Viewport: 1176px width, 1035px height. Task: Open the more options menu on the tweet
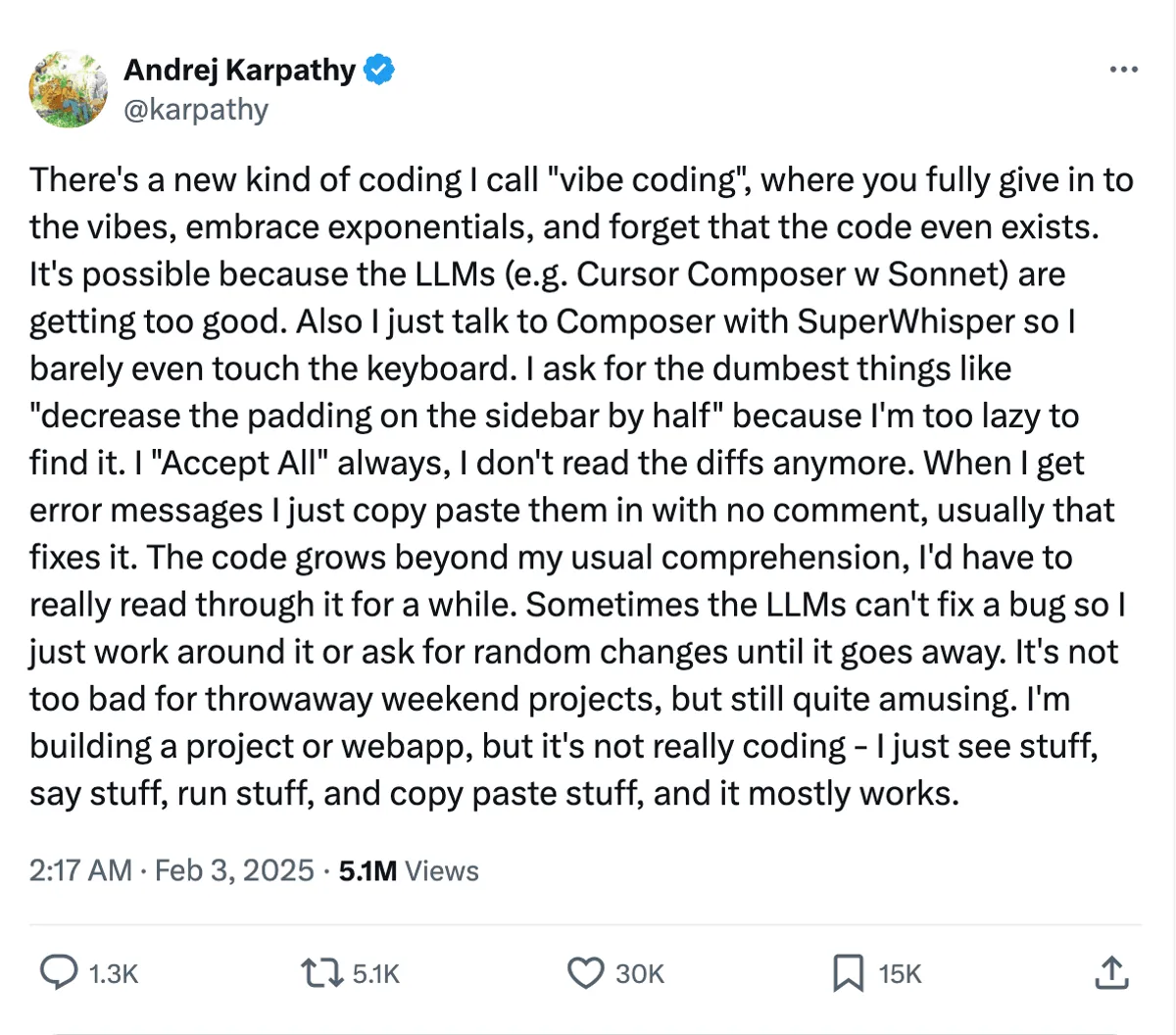(1123, 69)
